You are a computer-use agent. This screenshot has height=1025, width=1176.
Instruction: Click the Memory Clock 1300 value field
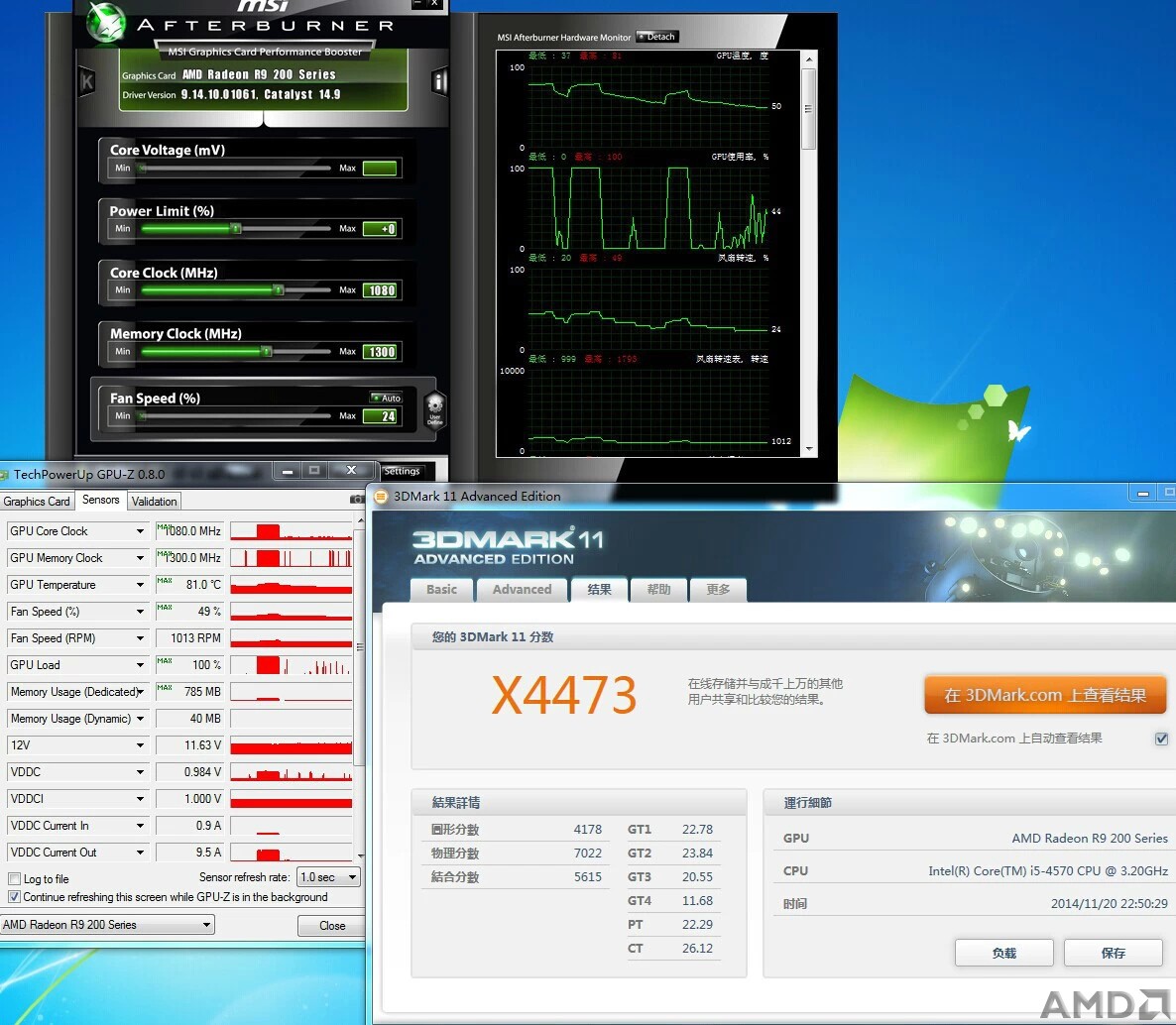[380, 352]
